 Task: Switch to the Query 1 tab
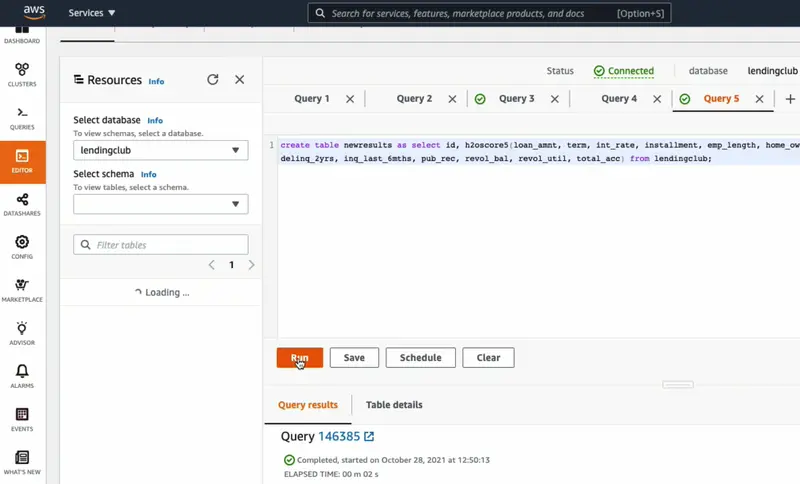tap(312, 98)
